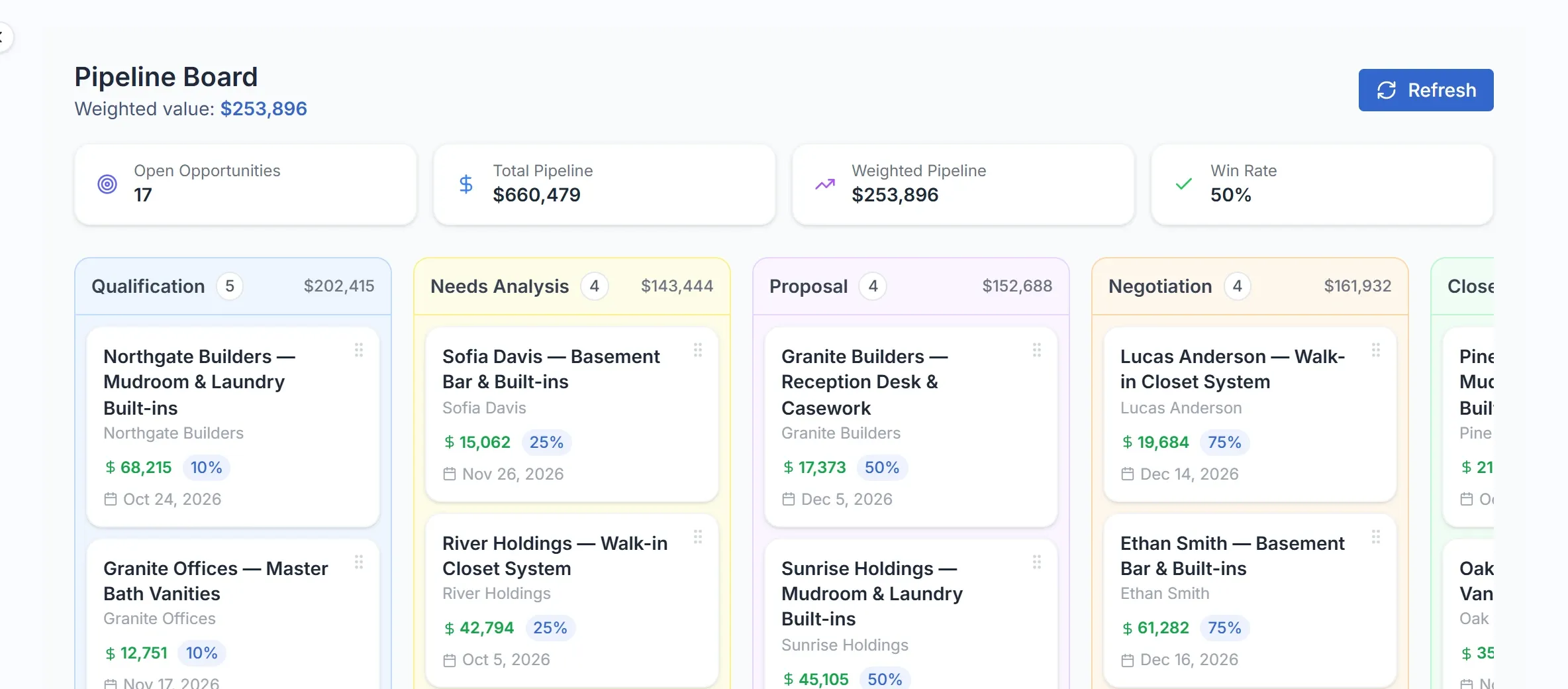Viewport: 1568px width, 689px height.
Task: Click the 75% badge on Lucas Anderson card
Action: 1224,442
